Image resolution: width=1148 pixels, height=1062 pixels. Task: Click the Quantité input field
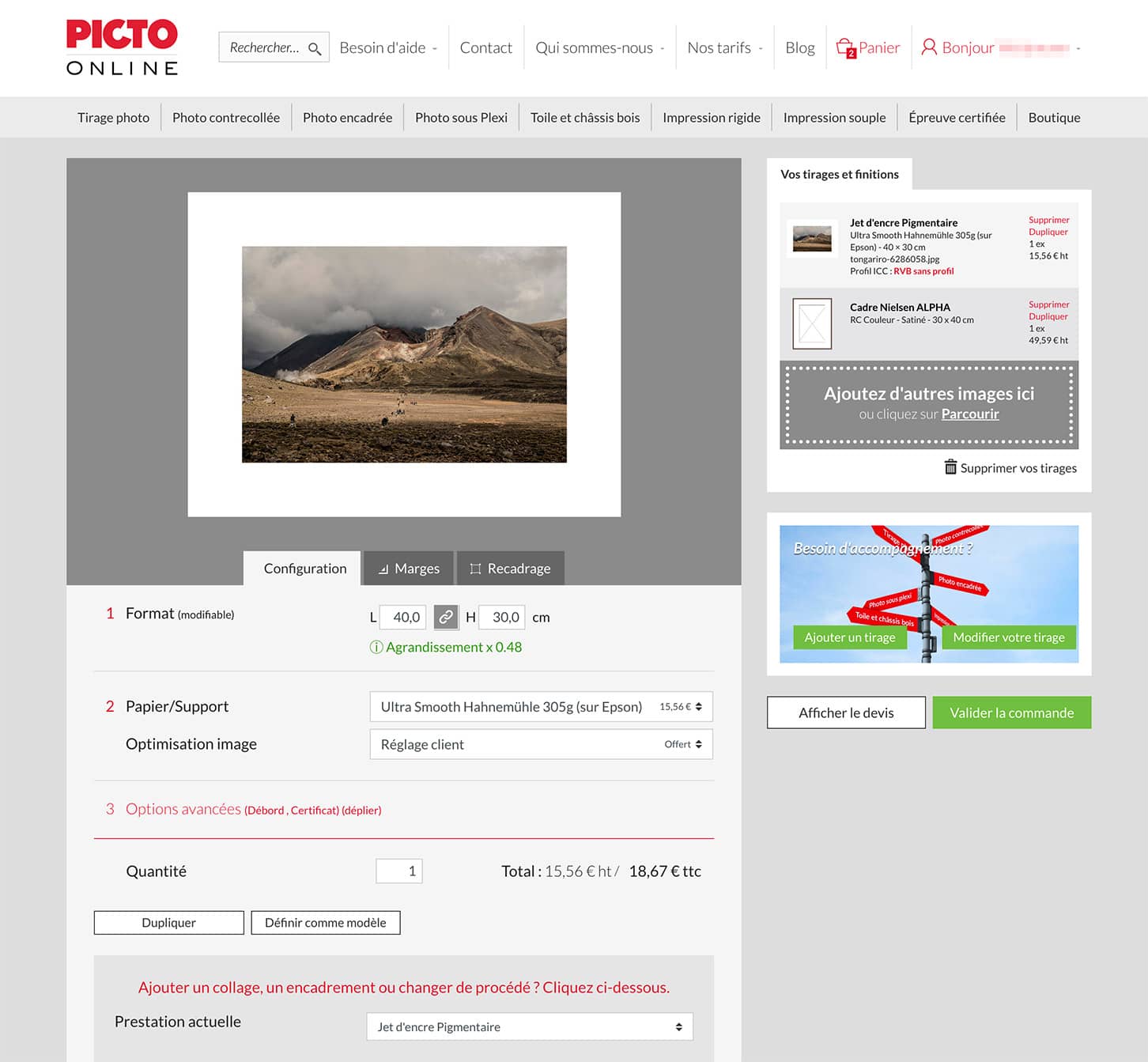(x=399, y=871)
